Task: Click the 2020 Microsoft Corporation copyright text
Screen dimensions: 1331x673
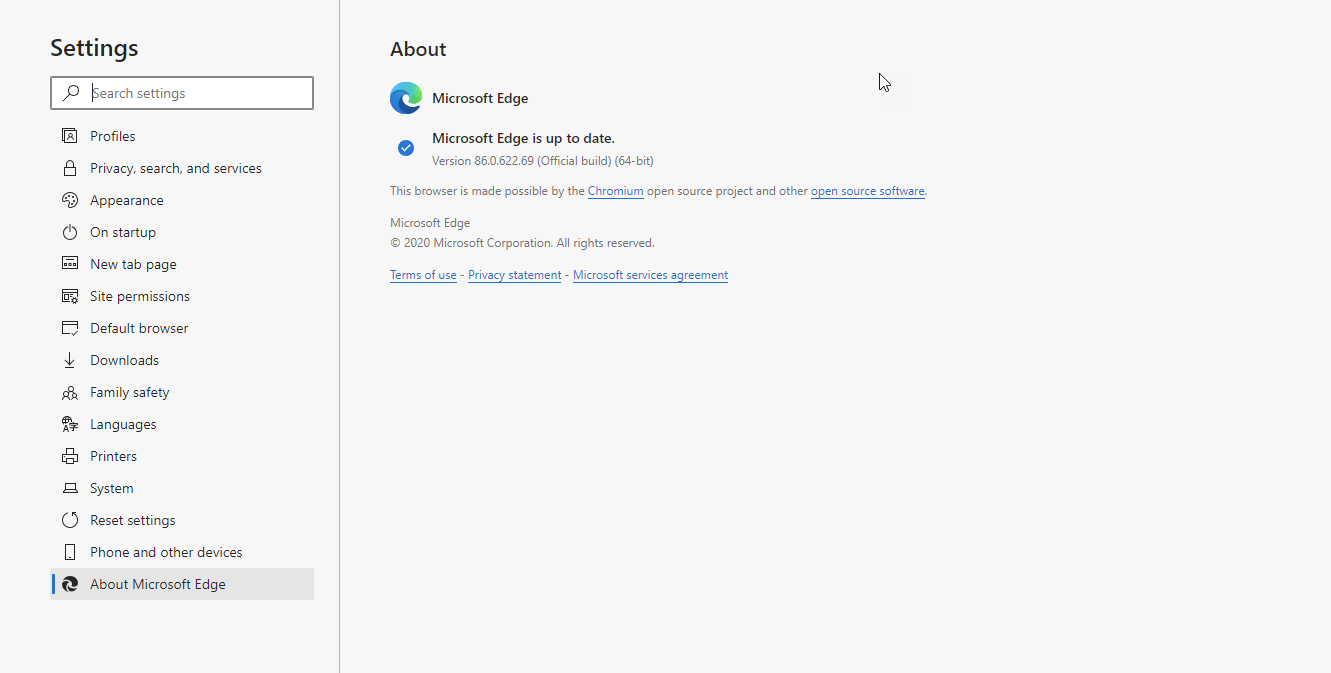Action: click(x=522, y=243)
